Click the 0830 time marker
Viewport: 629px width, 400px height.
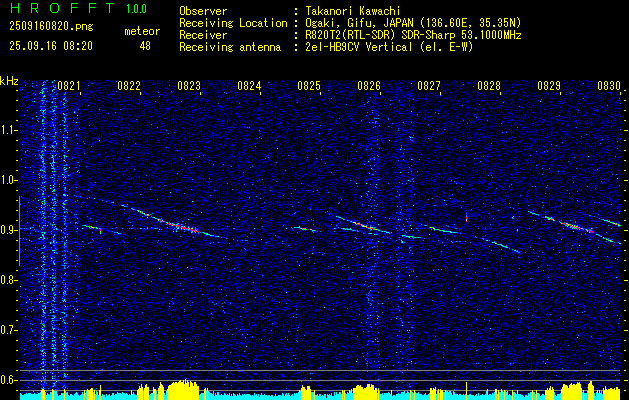(x=609, y=86)
